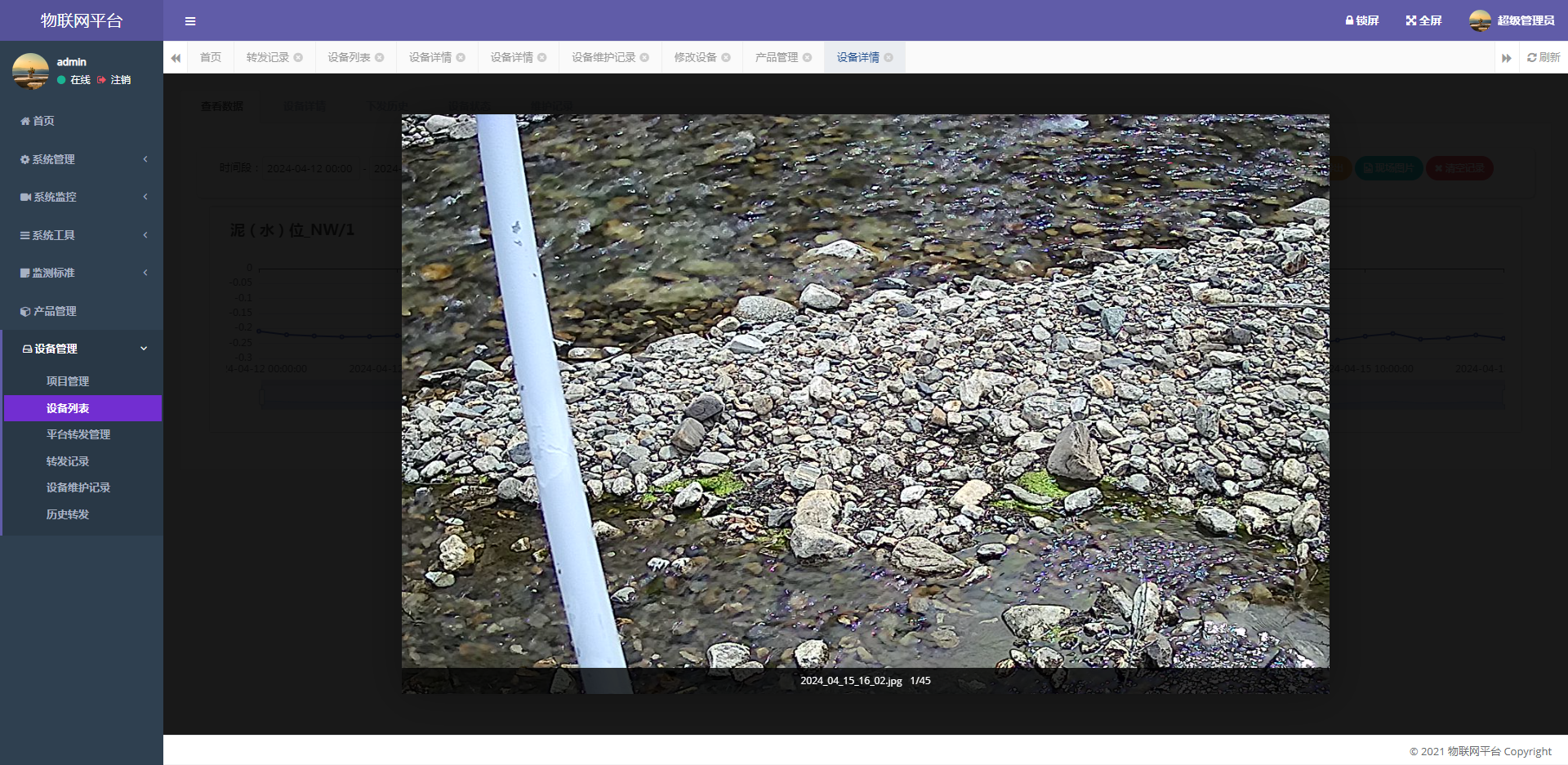Image resolution: width=1568 pixels, height=765 pixels.
Task: Close the 产品管理 tab
Action: tap(807, 57)
